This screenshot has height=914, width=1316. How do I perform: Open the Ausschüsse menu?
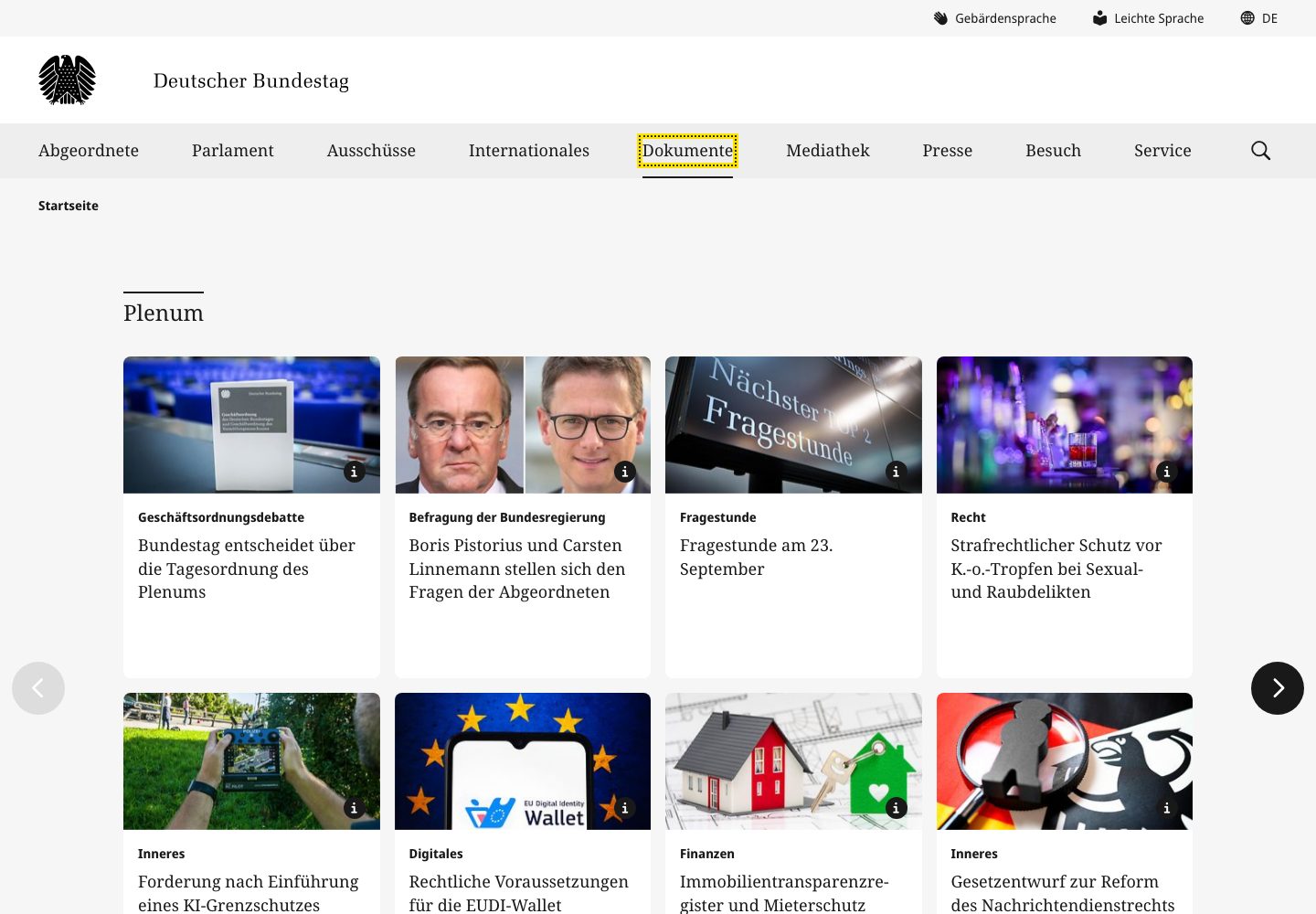(371, 151)
